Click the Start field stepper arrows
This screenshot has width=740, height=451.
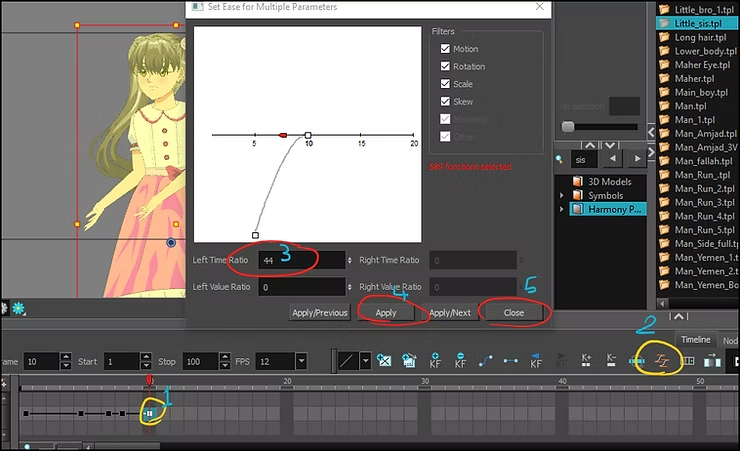point(146,361)
